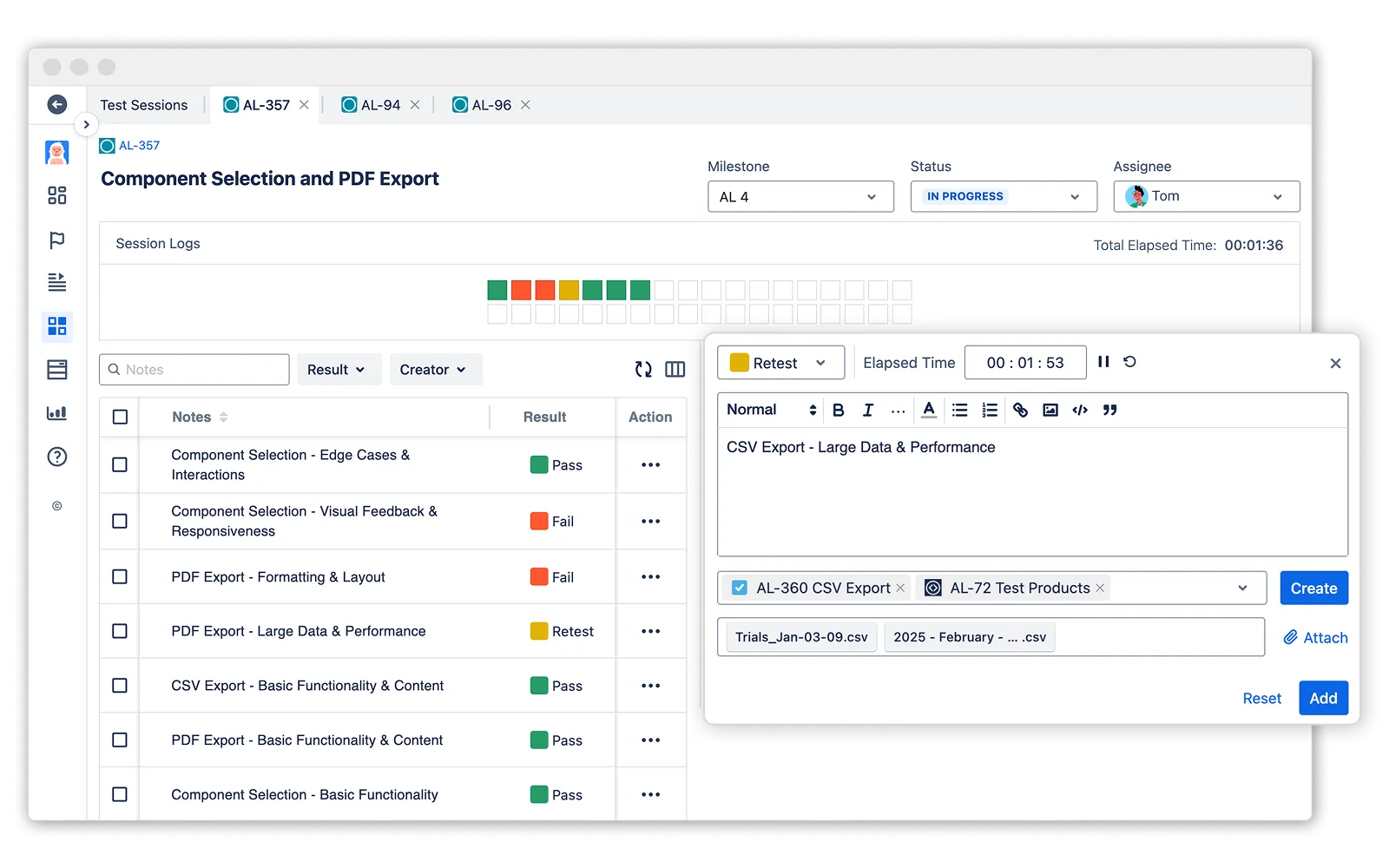
Task: Toggle the select-all checkbox in table header
Action: pos(120,417)
